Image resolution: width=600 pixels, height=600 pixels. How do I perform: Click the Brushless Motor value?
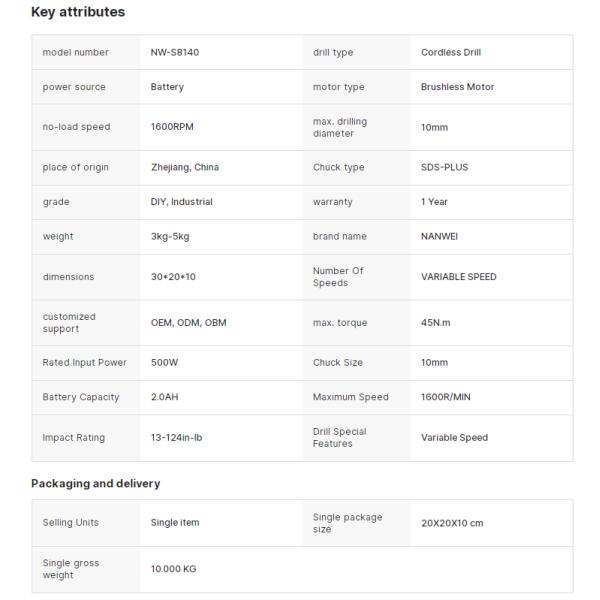coord(457,87)
